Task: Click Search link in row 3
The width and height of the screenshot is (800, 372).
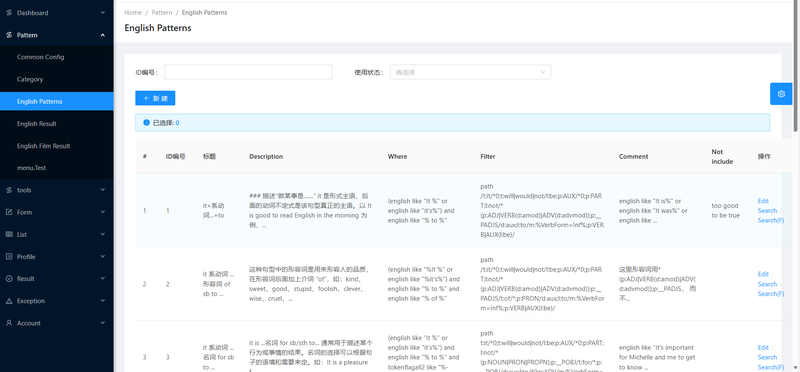Action: (x=767, y=357)
